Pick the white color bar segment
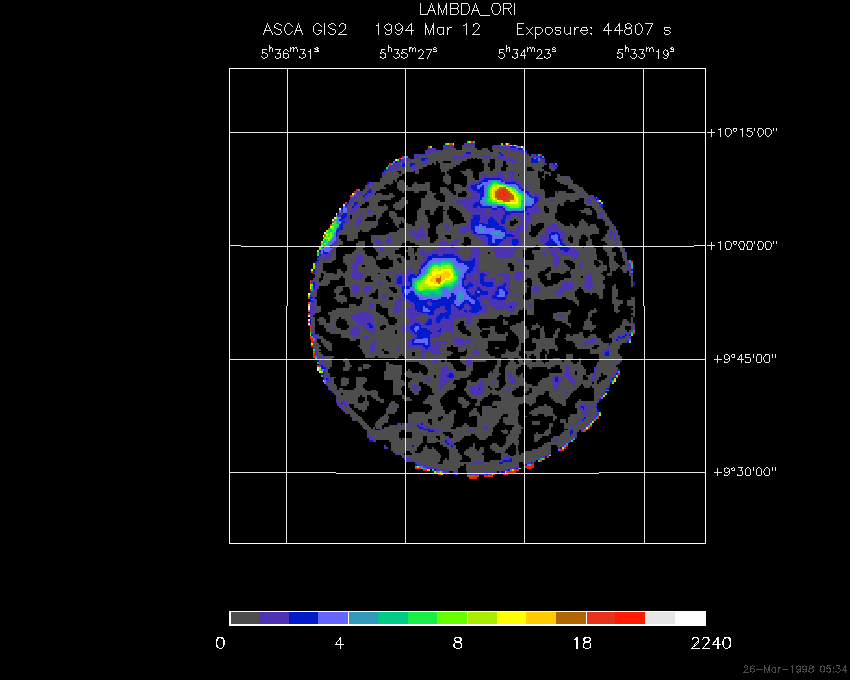This screenshot has height=680, width=850. [690, 618]
